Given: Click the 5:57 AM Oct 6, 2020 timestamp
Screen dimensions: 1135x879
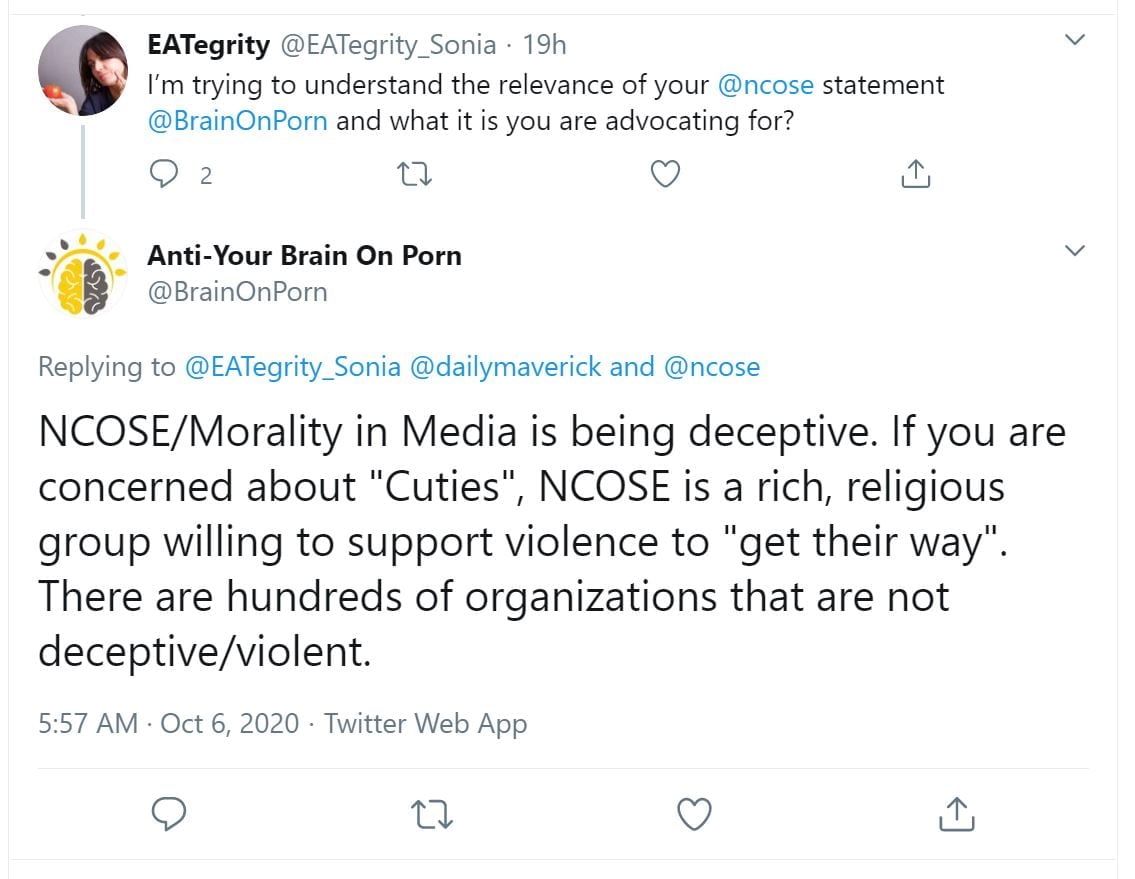Looking at the screenshot, I should (168, 723).
